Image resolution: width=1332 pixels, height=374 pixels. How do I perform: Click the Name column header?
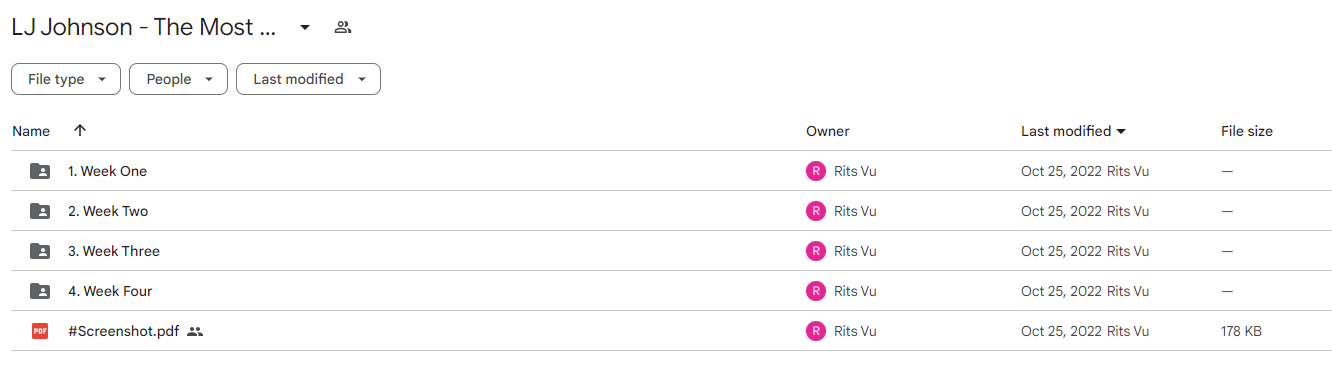[31, 131]
